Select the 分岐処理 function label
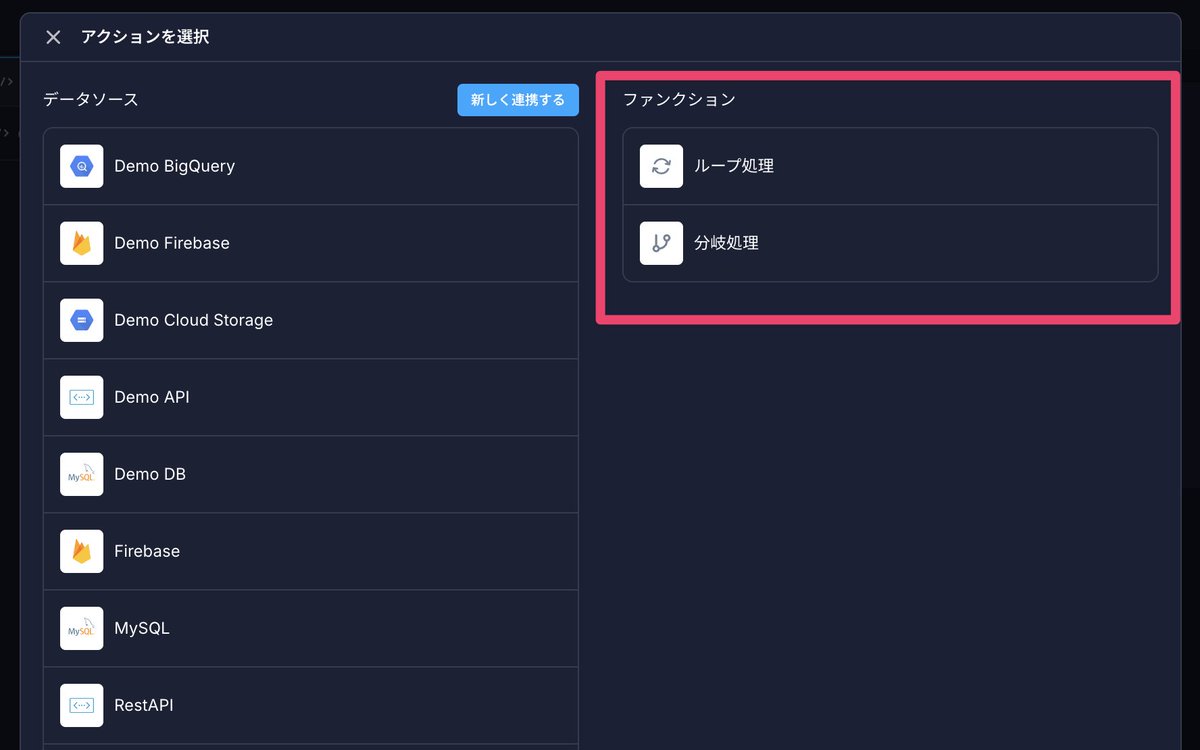 click(x=726, y=243)
